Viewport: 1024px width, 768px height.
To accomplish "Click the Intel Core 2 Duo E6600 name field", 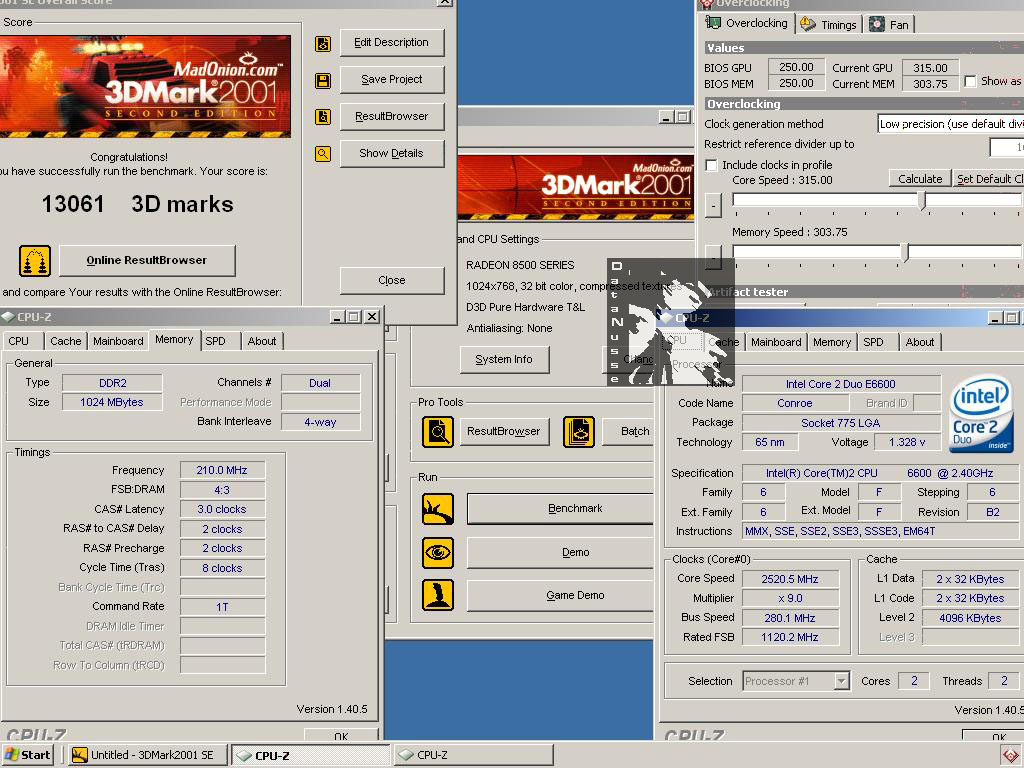I will (x=841, y=384).
